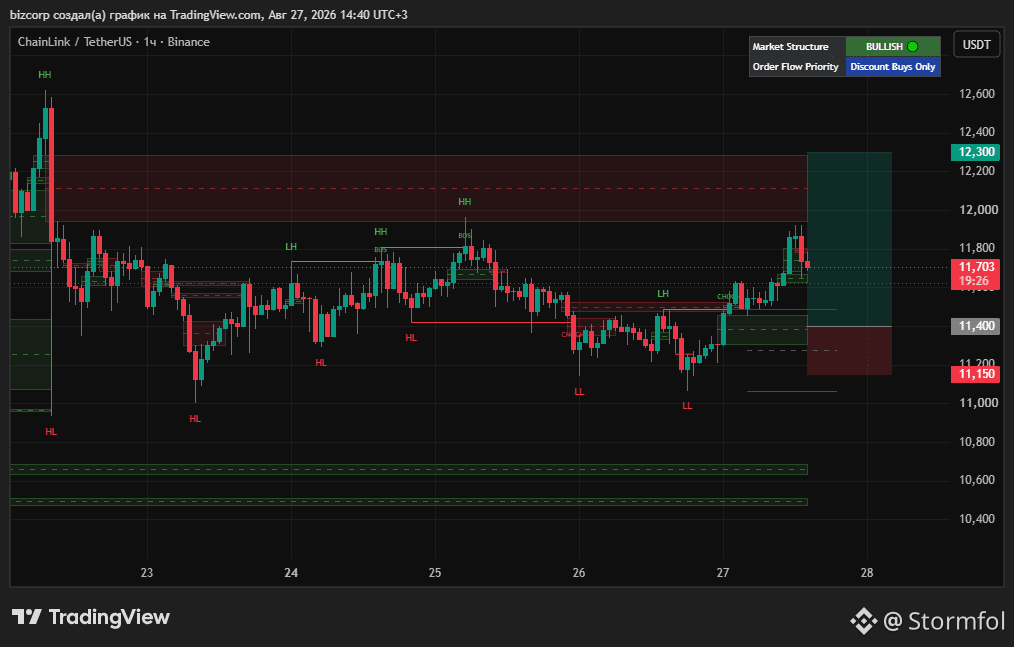
Task: Click the 10,800 price axis label
Action: point(976,441)
